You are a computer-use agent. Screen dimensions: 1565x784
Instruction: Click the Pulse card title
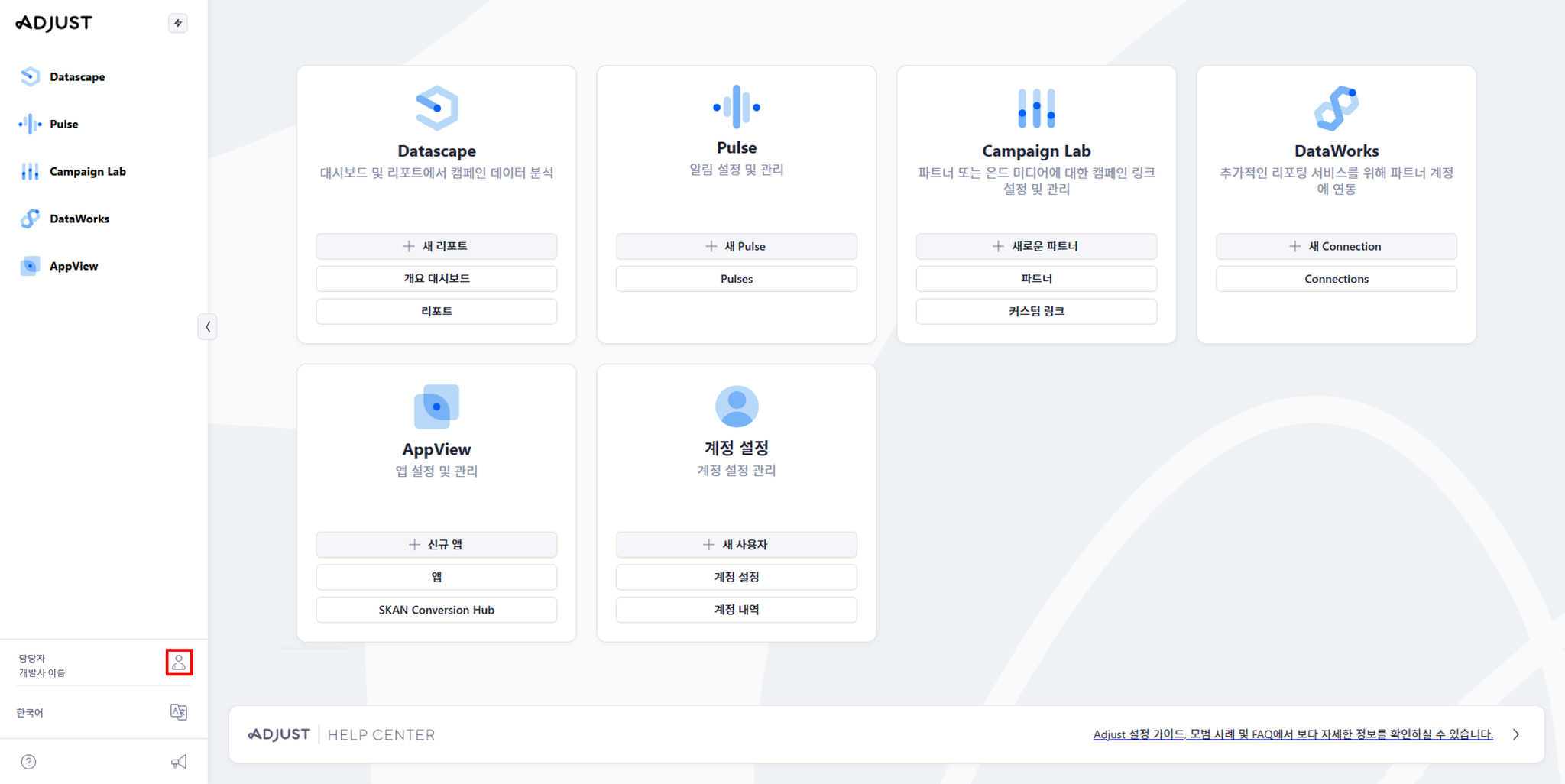point(737,147)
